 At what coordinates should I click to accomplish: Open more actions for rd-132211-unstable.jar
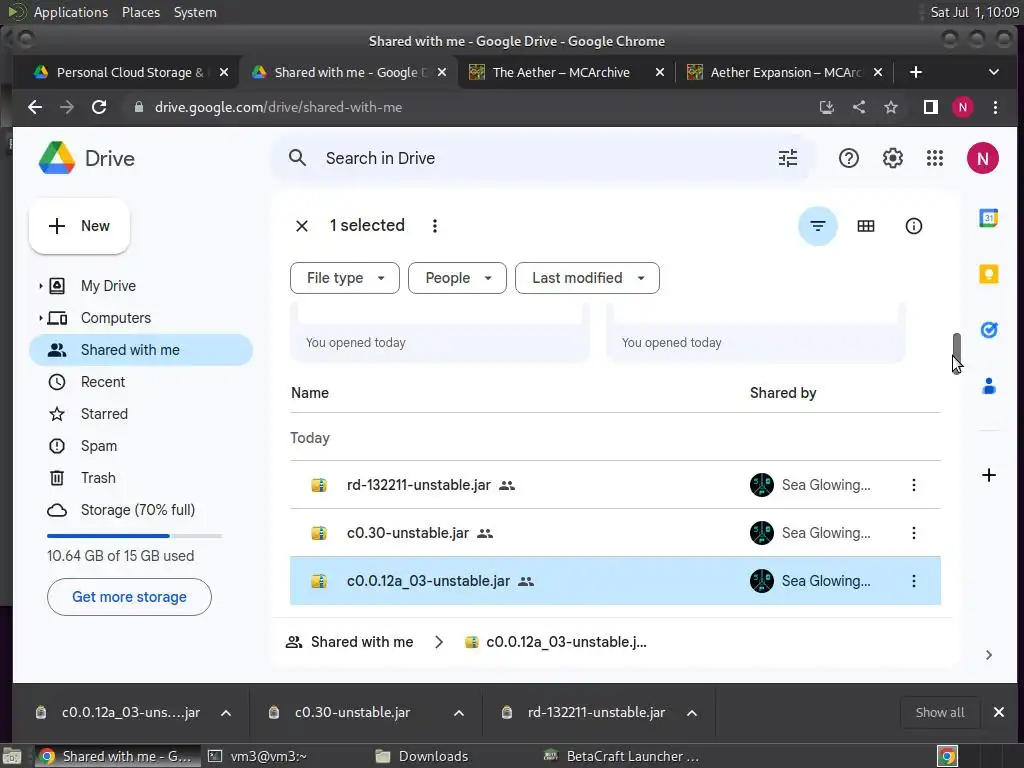[913, 485]
